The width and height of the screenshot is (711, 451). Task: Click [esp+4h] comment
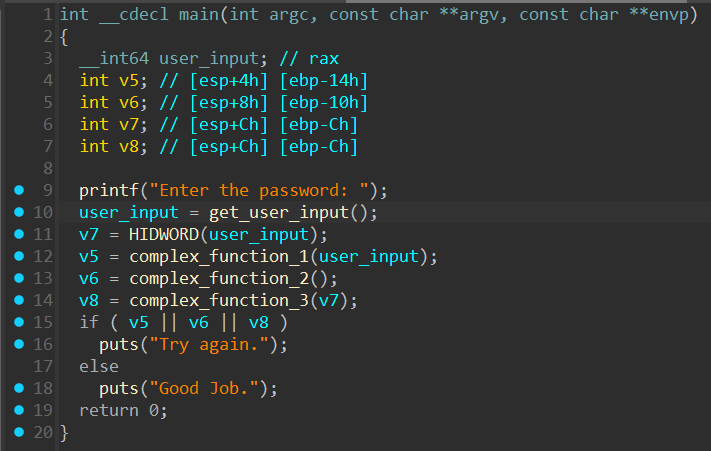[x=229, y=81]
